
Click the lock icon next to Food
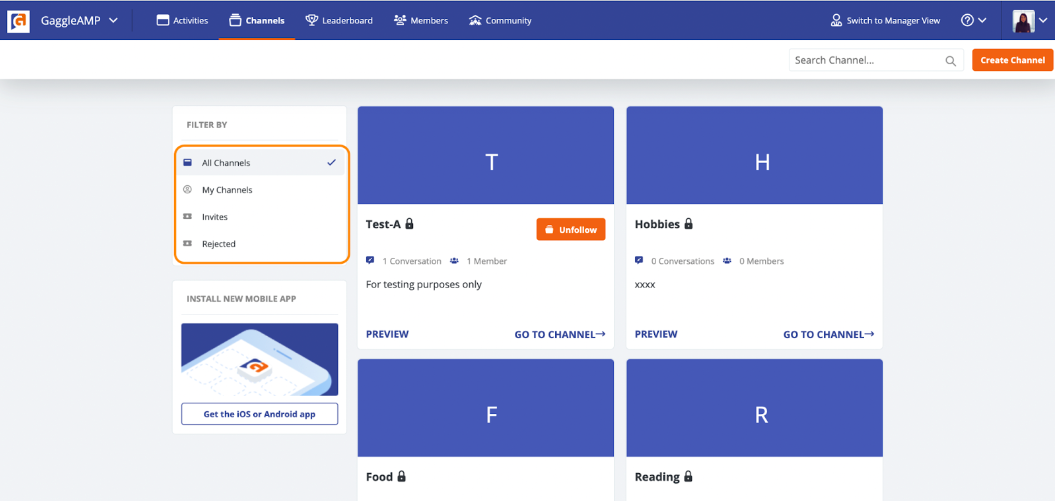pyautogui.click(x=402, y=476)
